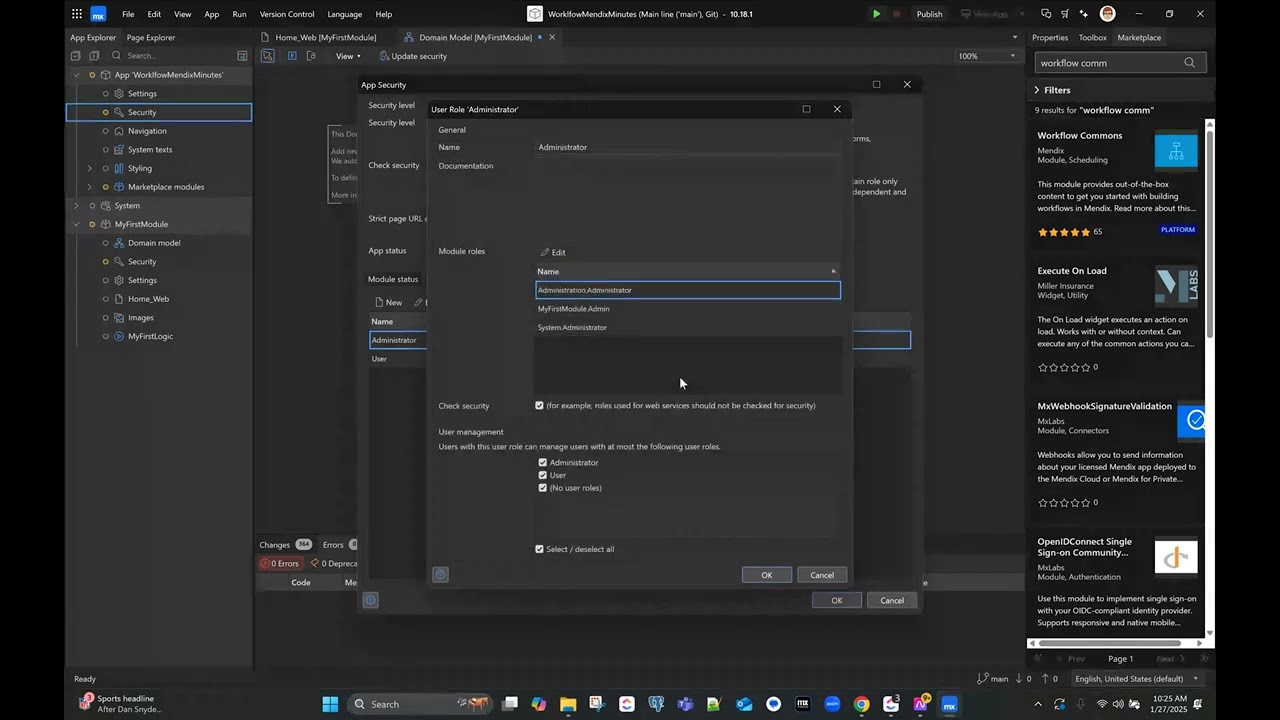The height and width of the screenshot is (720, 1280).
Task: Click Execute On Load widget thumbnail
Action: pyautogui.click(x=1176, y=286)
